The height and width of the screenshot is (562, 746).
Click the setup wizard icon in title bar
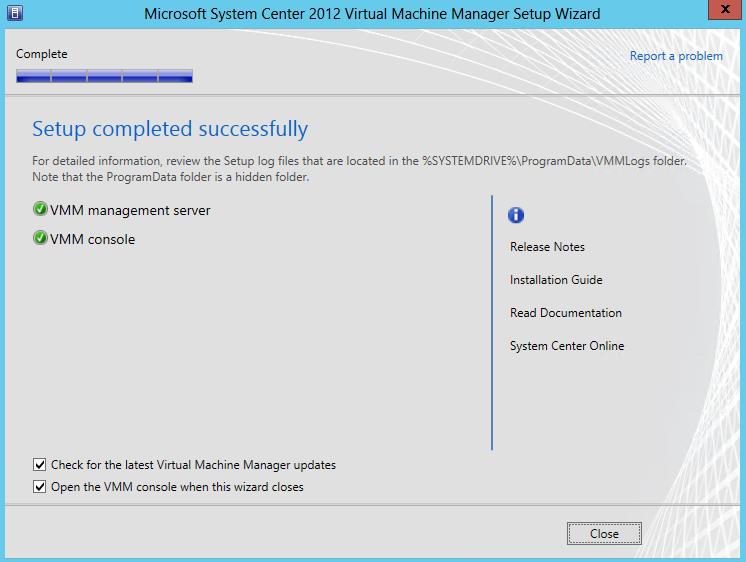coord(15,13)
